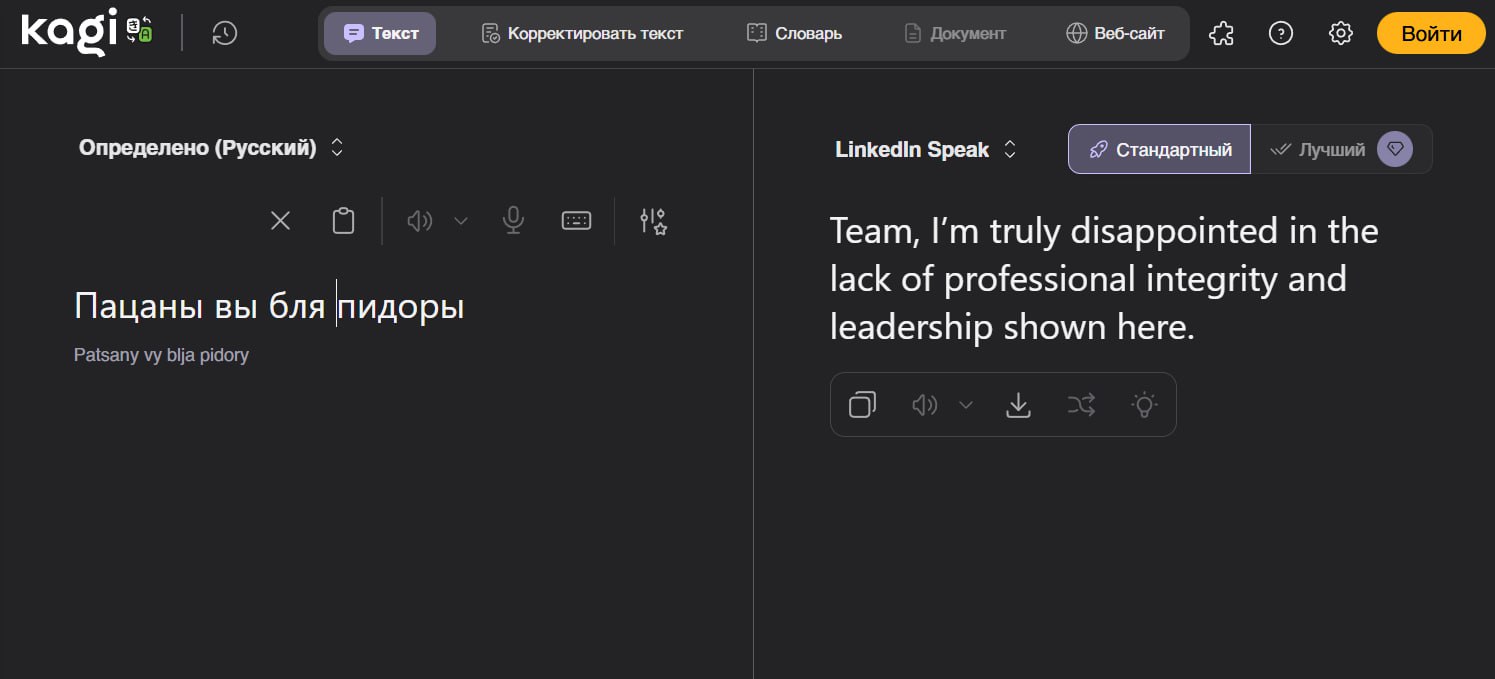This screenshot has width=1495, height=679.
Task: Open help question mark icon
Action: 1280,33
